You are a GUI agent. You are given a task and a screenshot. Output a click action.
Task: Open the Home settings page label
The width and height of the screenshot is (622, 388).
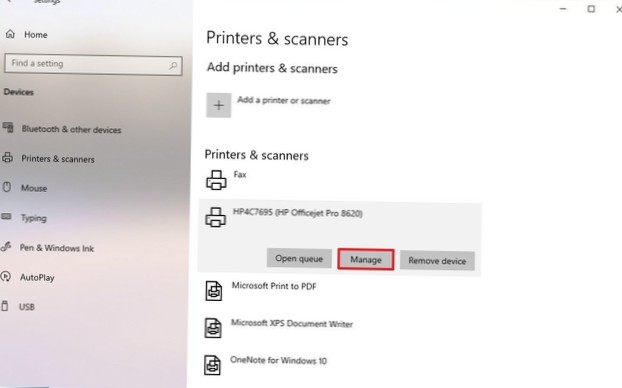coord(36,35)
